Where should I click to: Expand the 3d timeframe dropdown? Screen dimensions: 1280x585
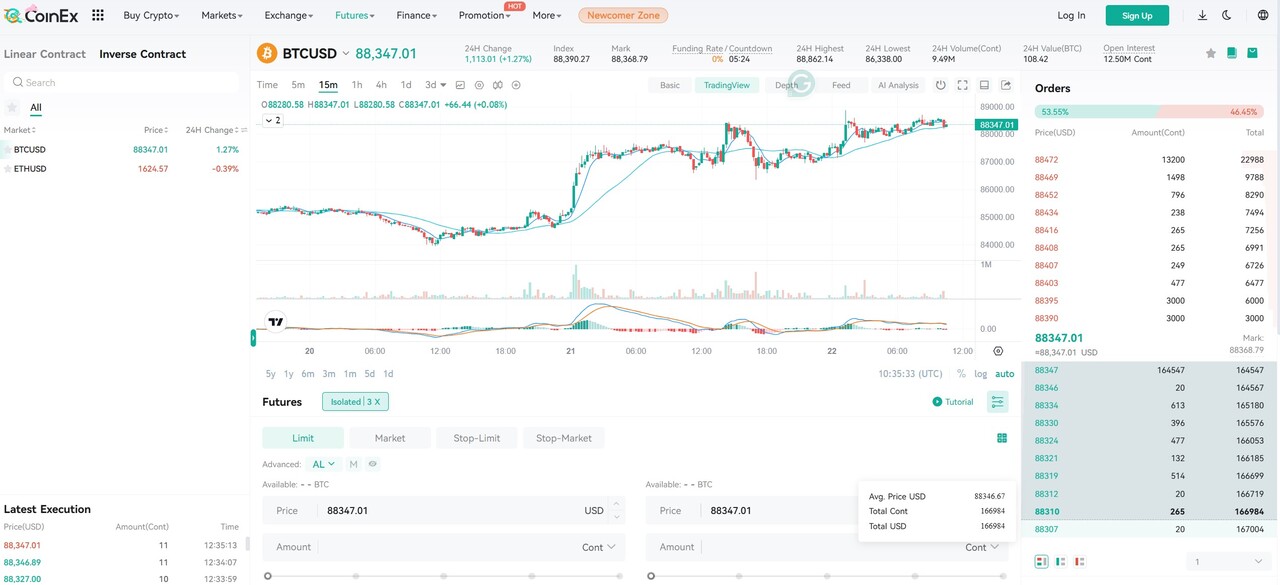[x=435, y=85]
